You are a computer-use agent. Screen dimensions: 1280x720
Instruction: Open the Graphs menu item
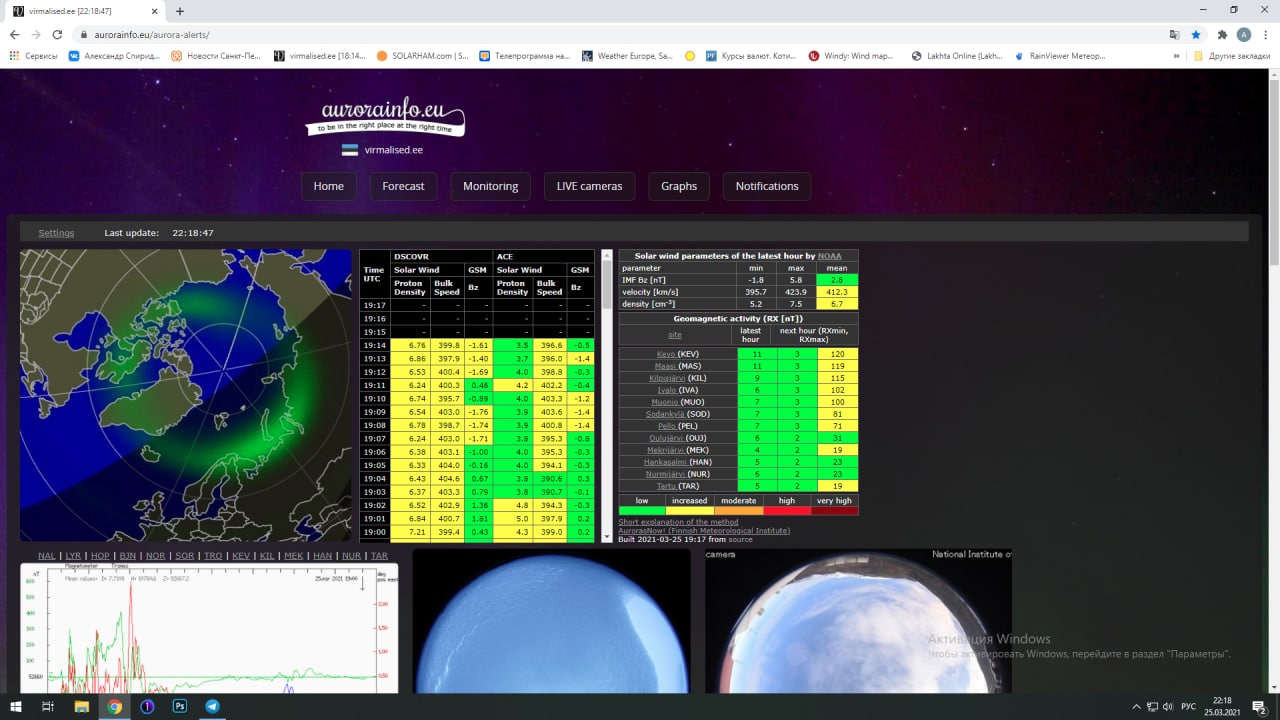pyautogui.click(x=679, y=186)
